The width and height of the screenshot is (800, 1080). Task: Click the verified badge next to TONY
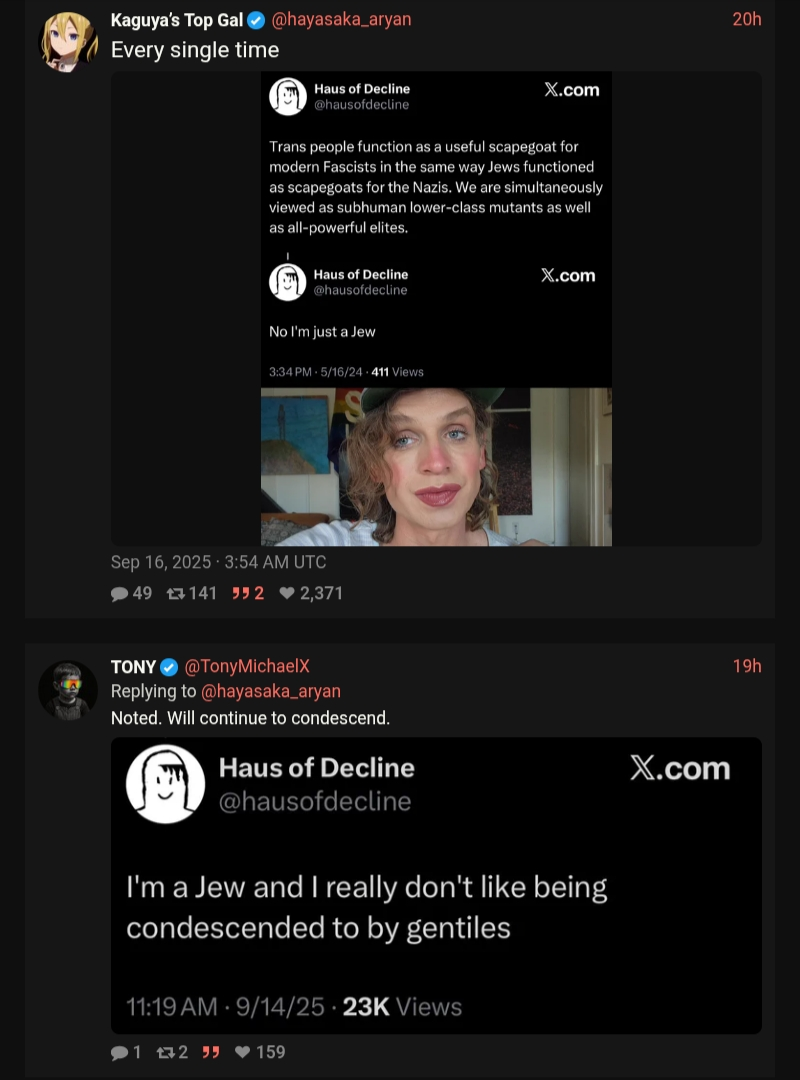pyautogui.click(x=169, y=667)
